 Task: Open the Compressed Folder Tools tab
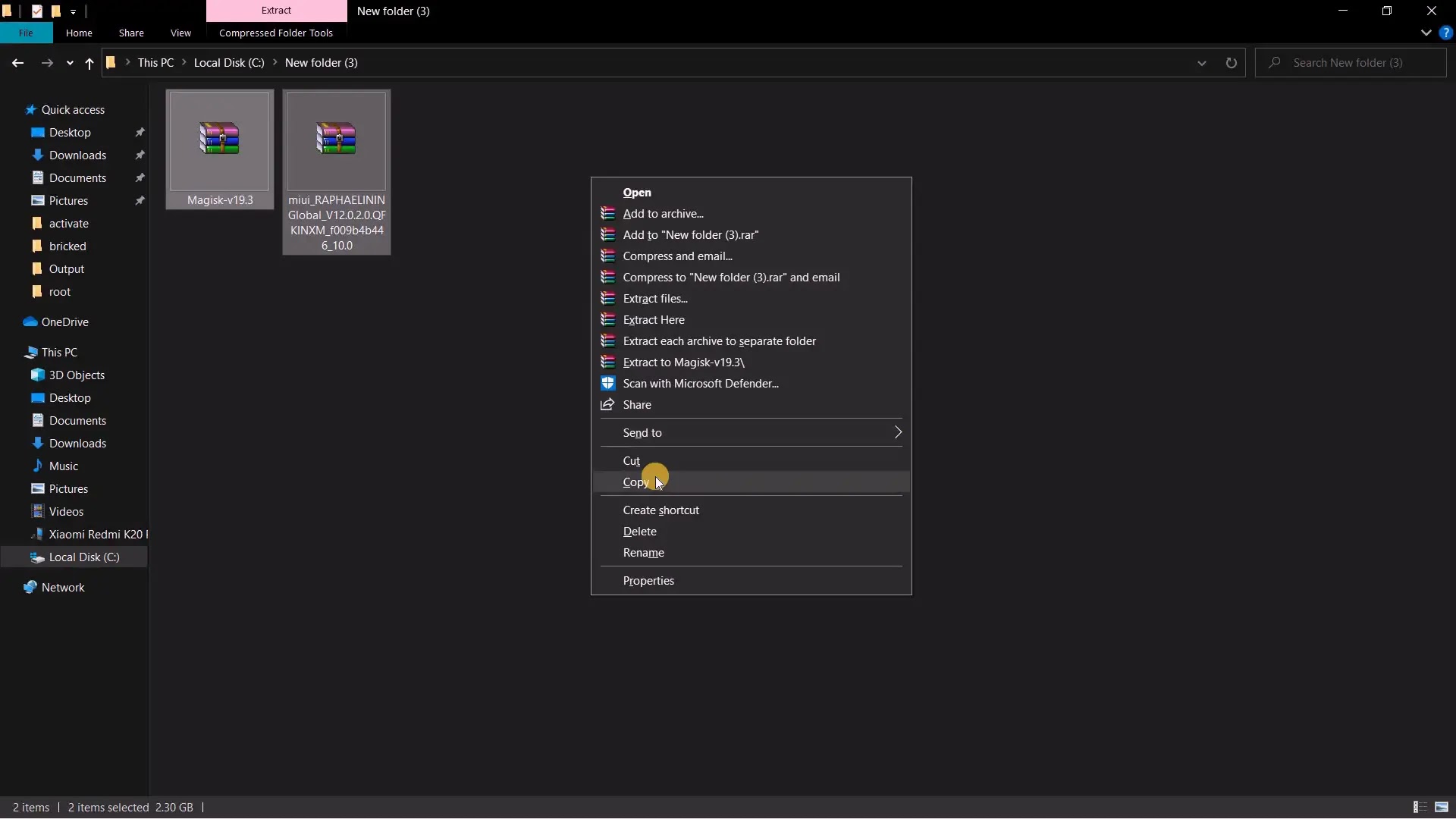(275, 33)
